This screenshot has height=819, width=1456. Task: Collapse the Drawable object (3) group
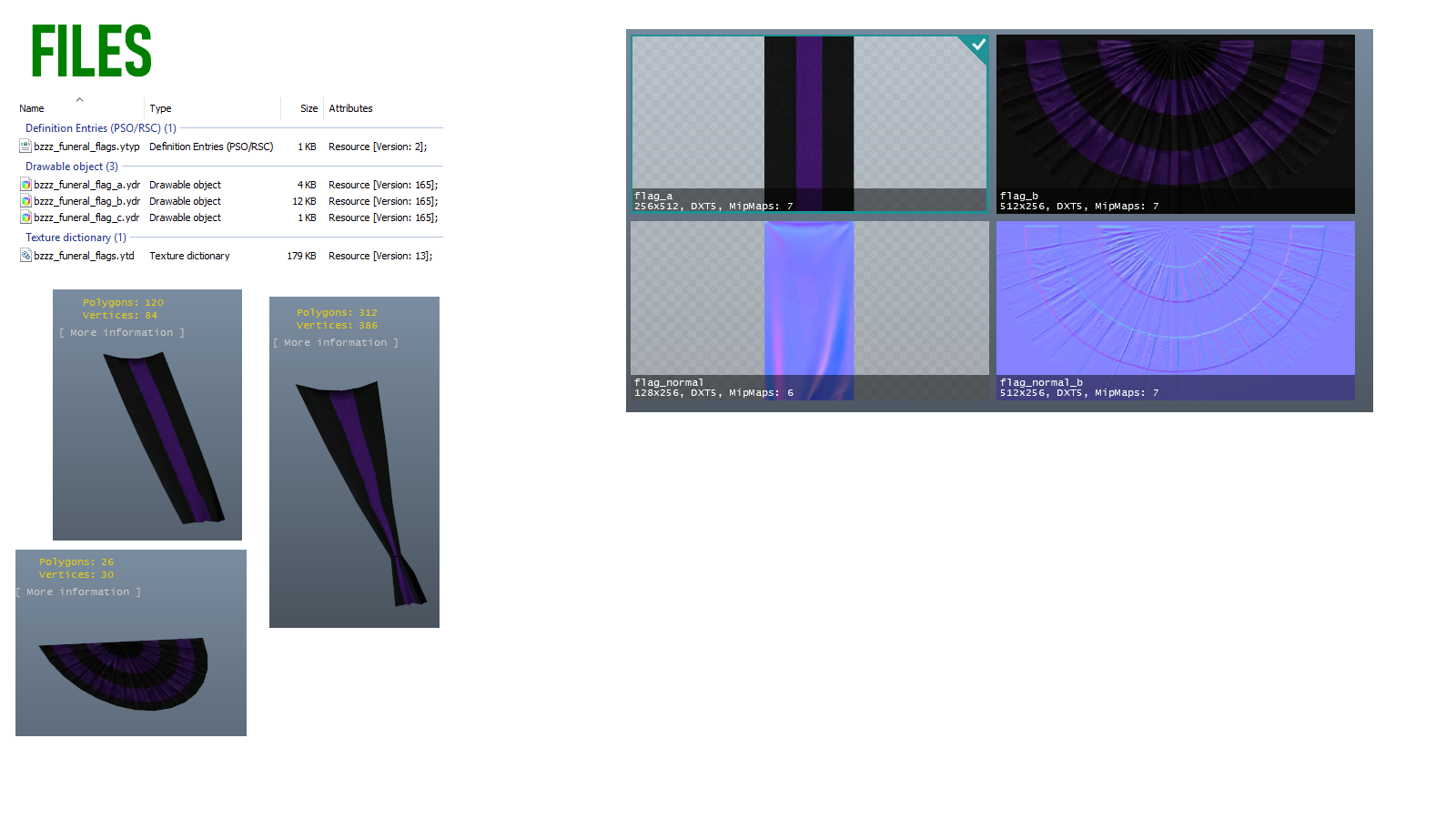[72, 167]
